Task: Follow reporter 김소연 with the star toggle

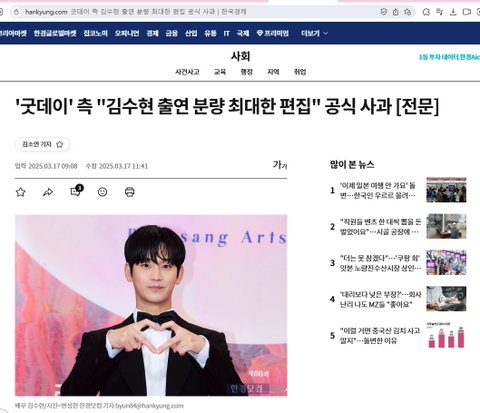Action: 60,144
